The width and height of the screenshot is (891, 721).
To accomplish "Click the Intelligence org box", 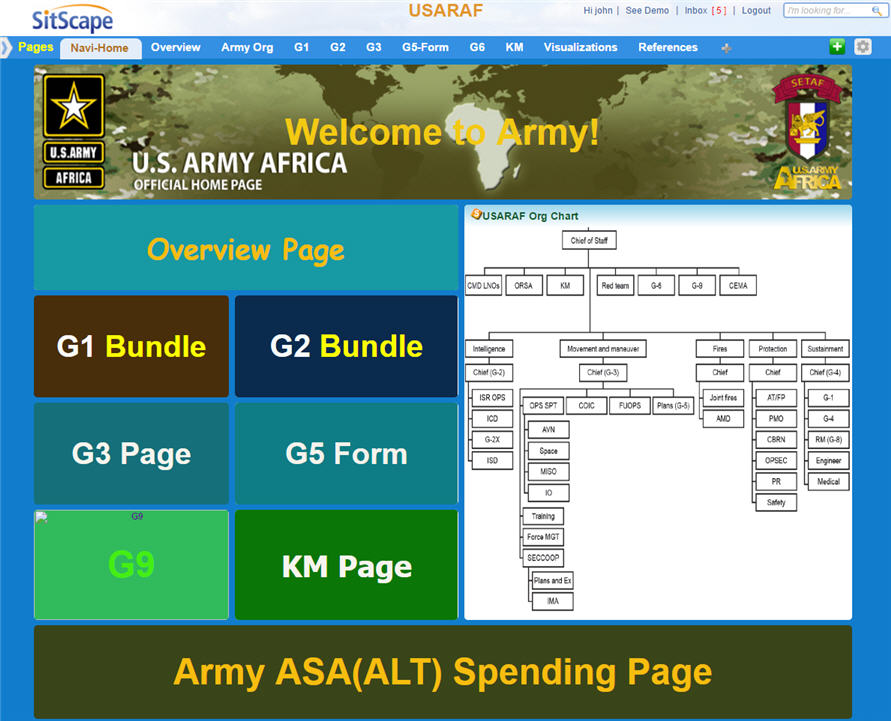I will click(x=489, y=349).
